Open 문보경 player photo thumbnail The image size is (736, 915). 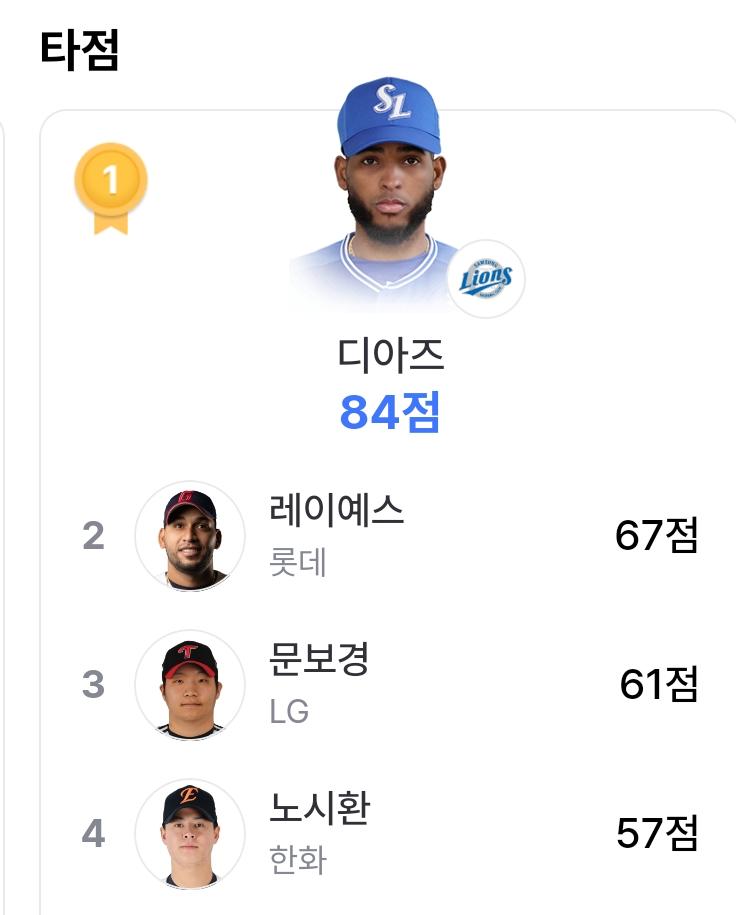pos(190,684)
